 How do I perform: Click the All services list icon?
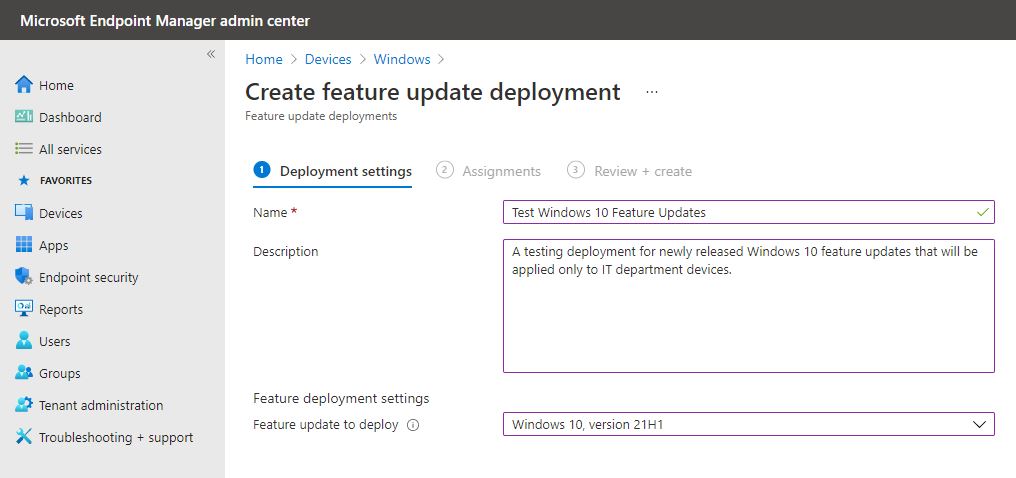tap(24, 149)
